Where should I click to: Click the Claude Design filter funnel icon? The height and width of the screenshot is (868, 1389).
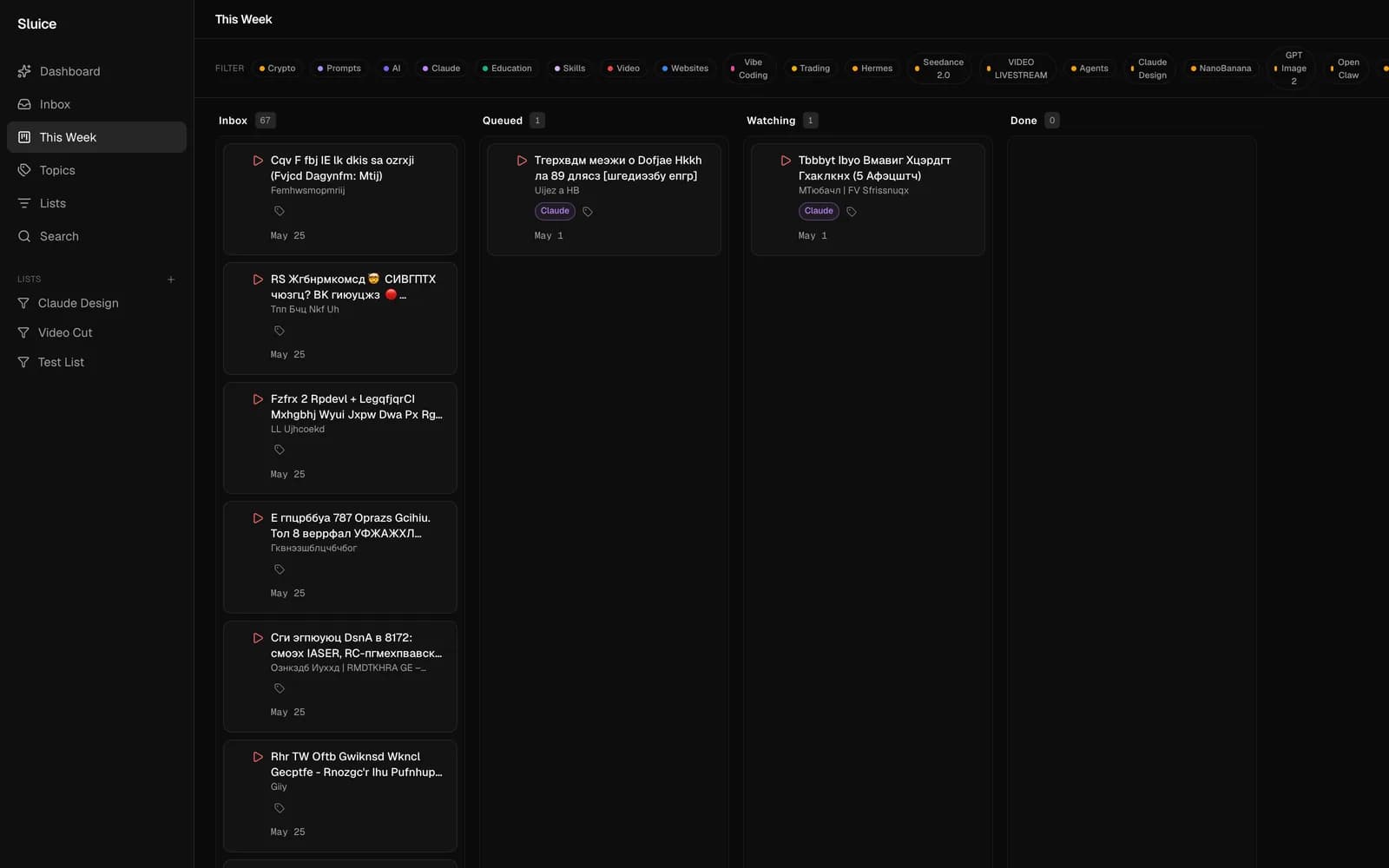pyautogui.click(x=23, y=303)
